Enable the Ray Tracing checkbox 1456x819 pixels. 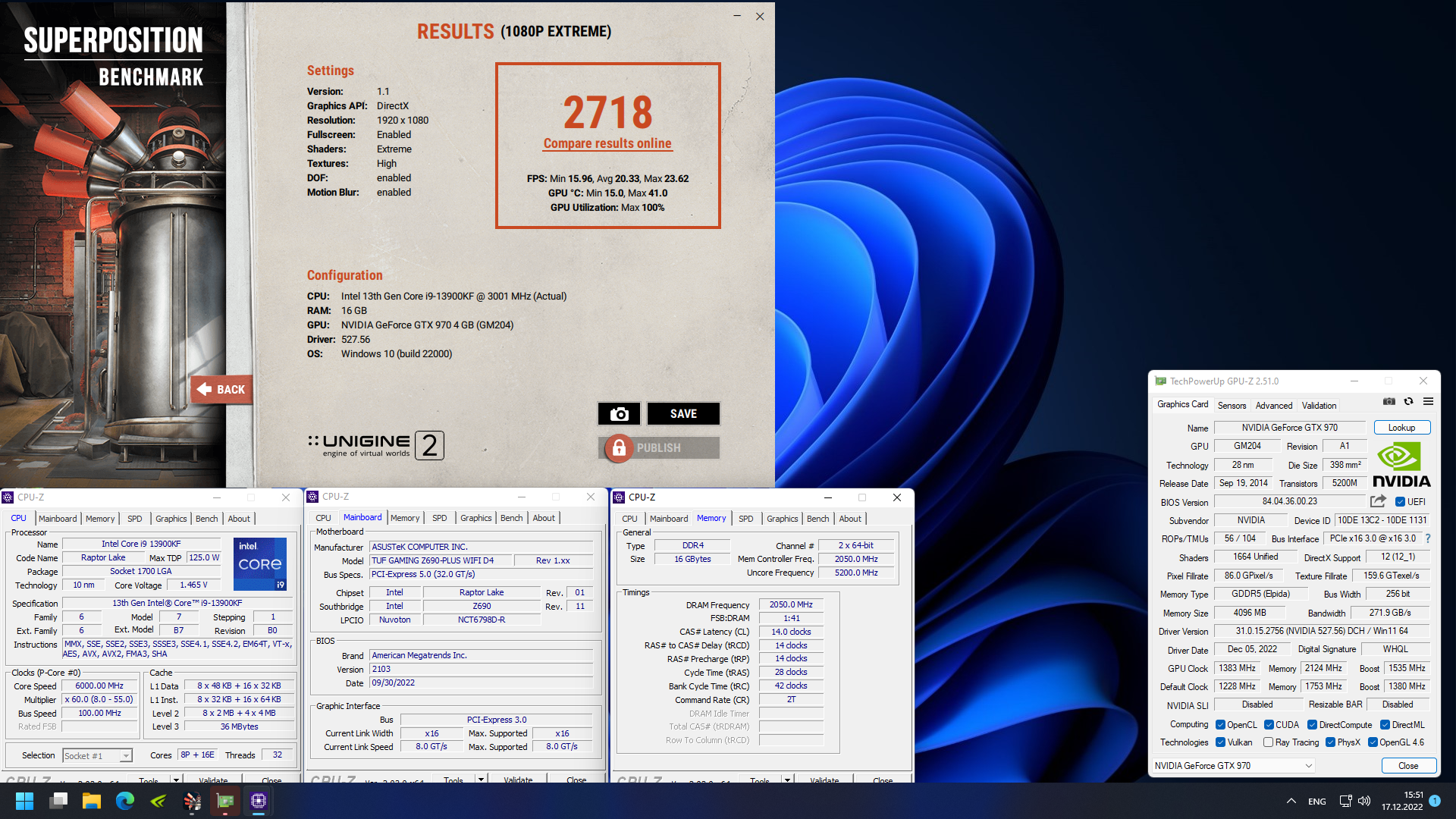click(1268, 742)
